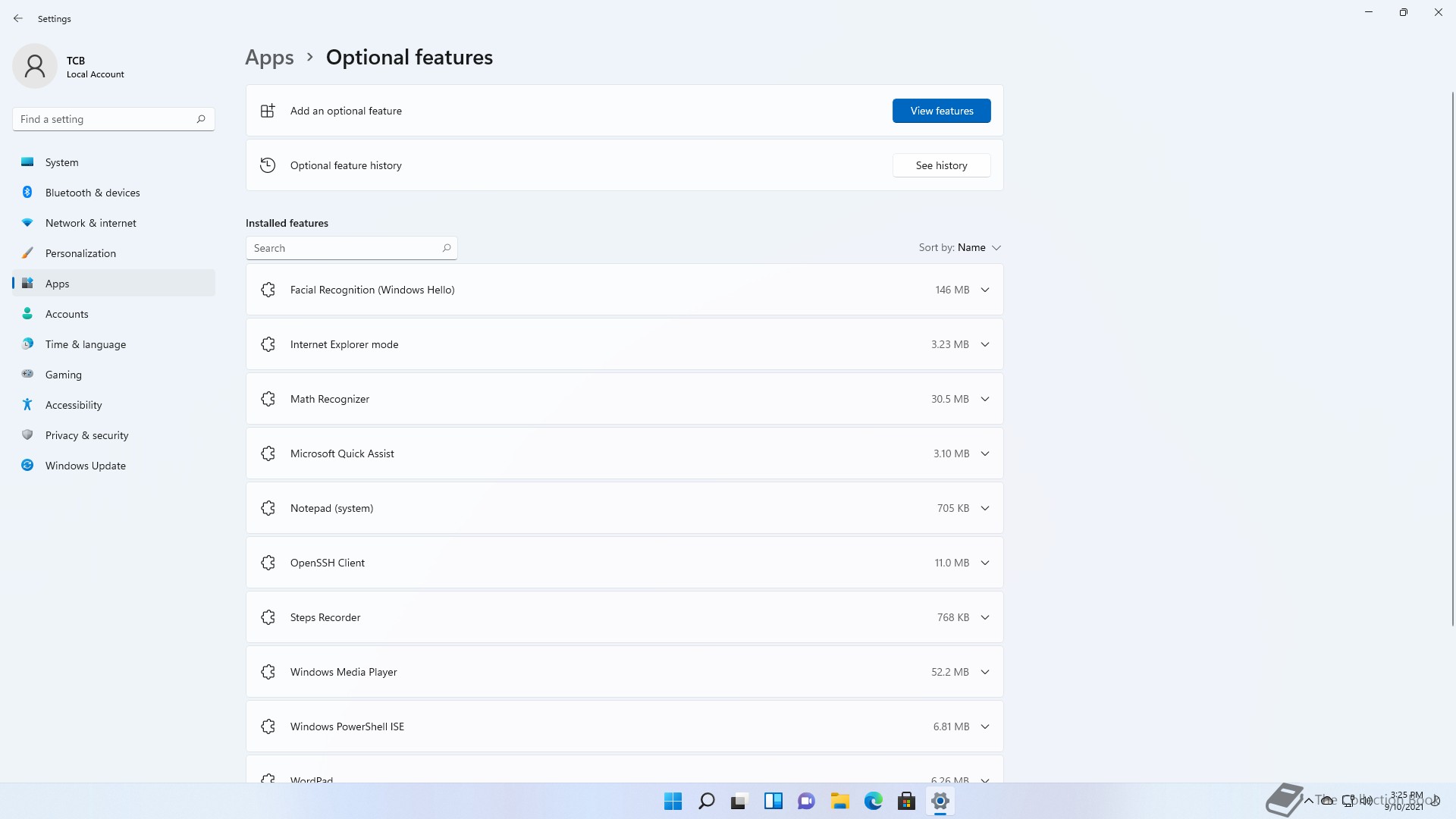Open System settings icon in sidebar
The width and height of the screenshot is (1456, 819).
[27, 162]
